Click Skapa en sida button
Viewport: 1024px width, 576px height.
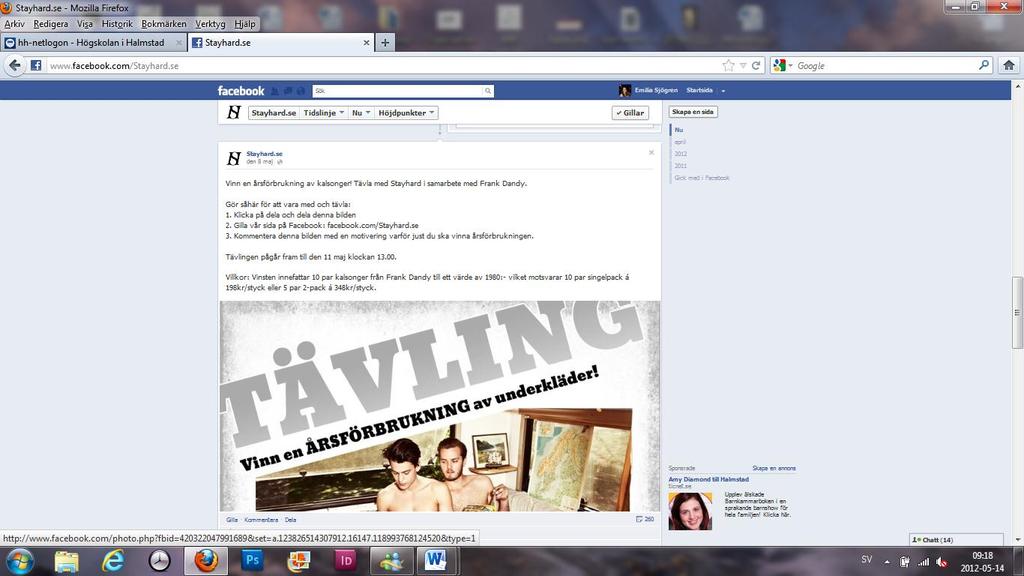[x=693, y=112]
